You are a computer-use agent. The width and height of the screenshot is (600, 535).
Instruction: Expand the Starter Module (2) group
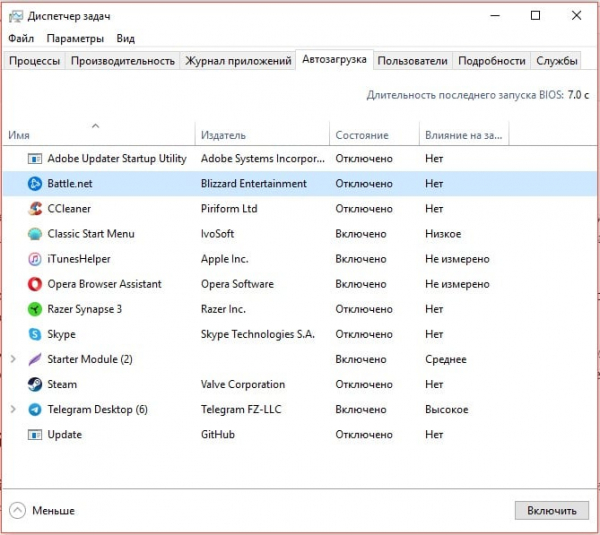[x=13, y=359]
